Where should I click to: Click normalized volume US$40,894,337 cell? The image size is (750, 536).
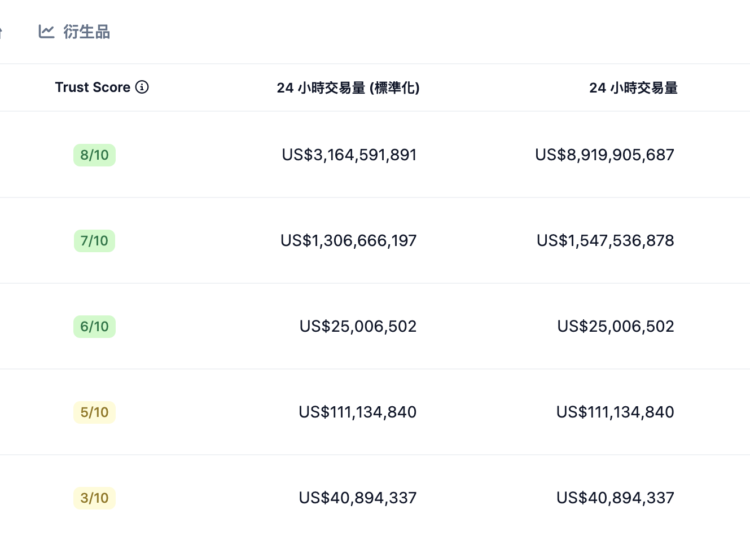point(358,498)
